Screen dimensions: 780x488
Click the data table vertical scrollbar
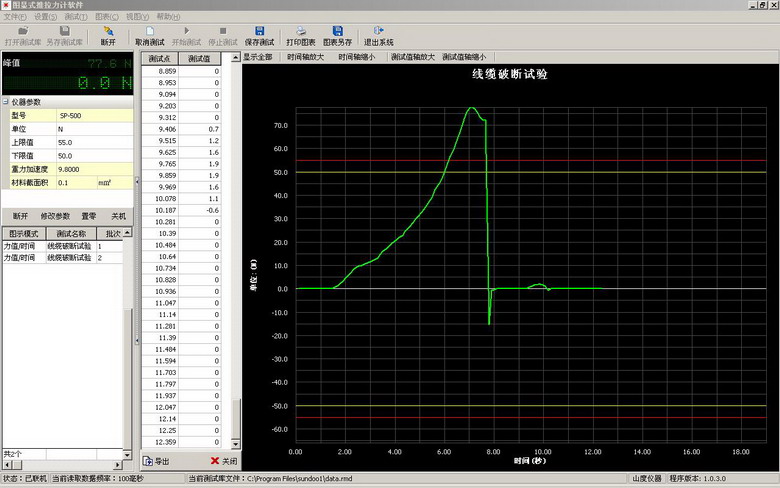coord(236,250)
